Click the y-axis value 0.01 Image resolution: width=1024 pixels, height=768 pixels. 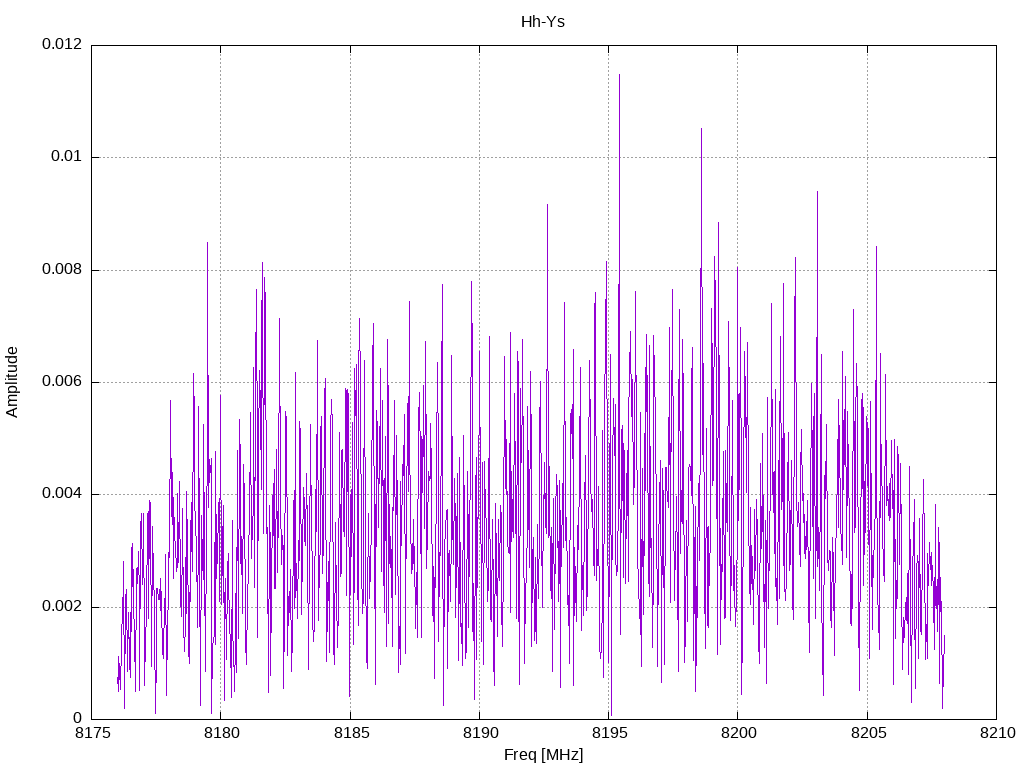pyautogui.click(x=67, y=157)
